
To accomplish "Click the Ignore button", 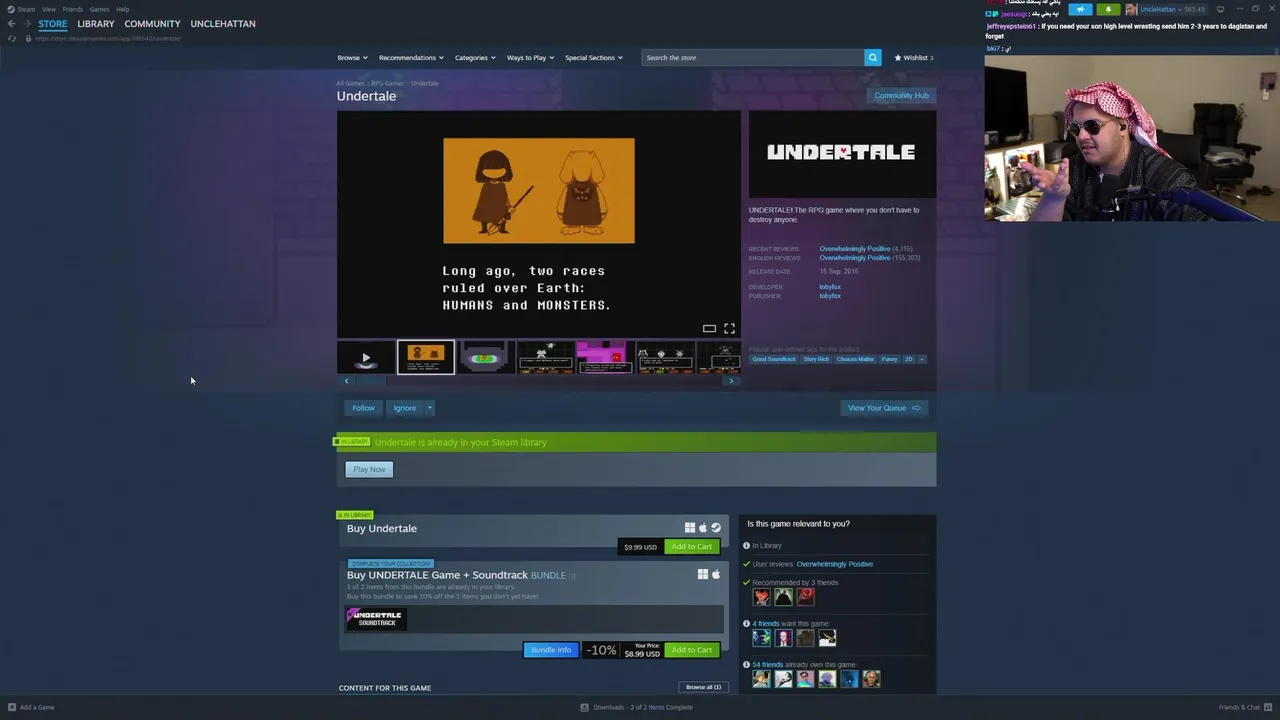I will pyautogui.click(x=405, y=408).
